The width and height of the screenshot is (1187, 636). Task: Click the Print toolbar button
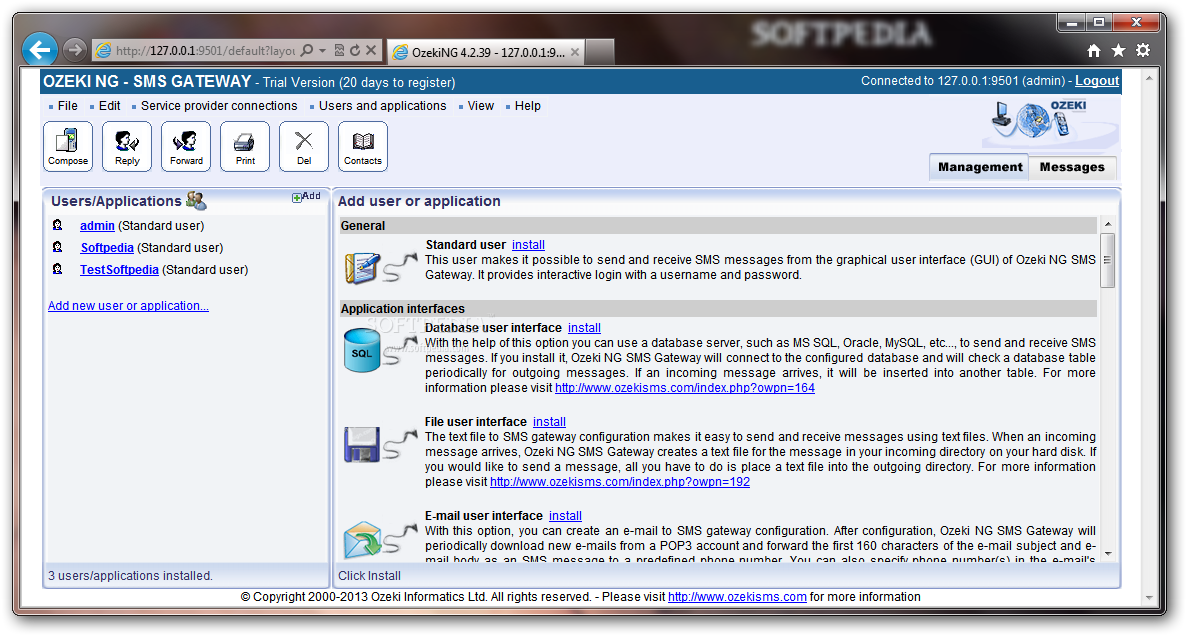coord(245,147)
